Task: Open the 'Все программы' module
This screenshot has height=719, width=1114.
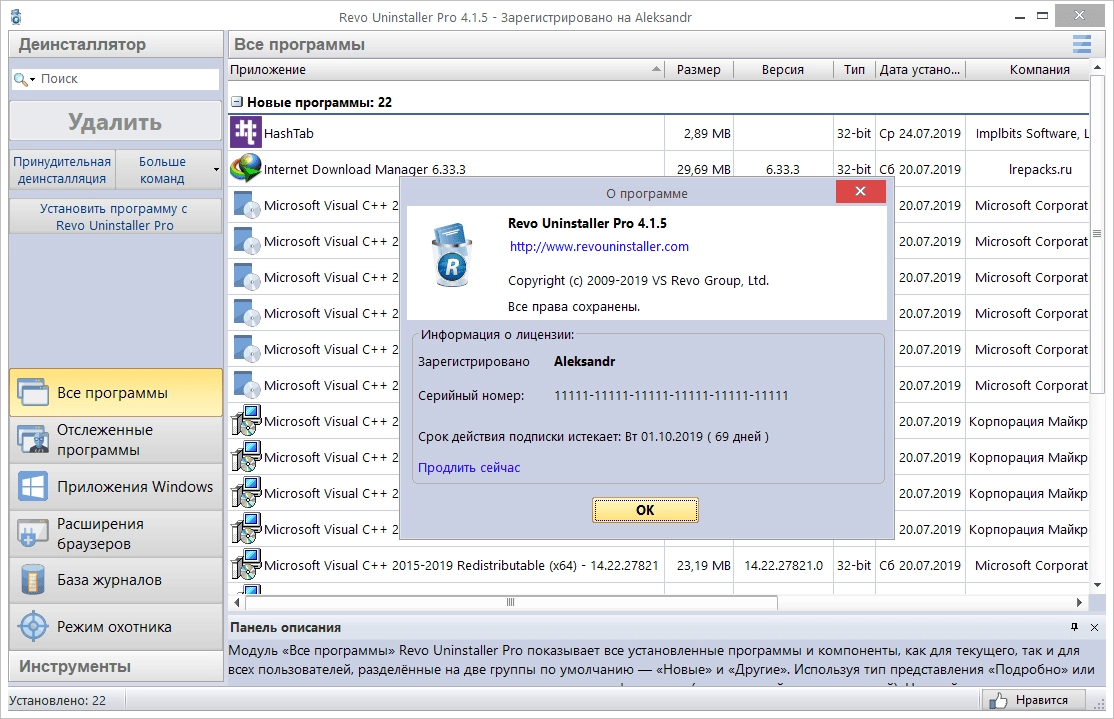Action: click(x=116, y=392)
